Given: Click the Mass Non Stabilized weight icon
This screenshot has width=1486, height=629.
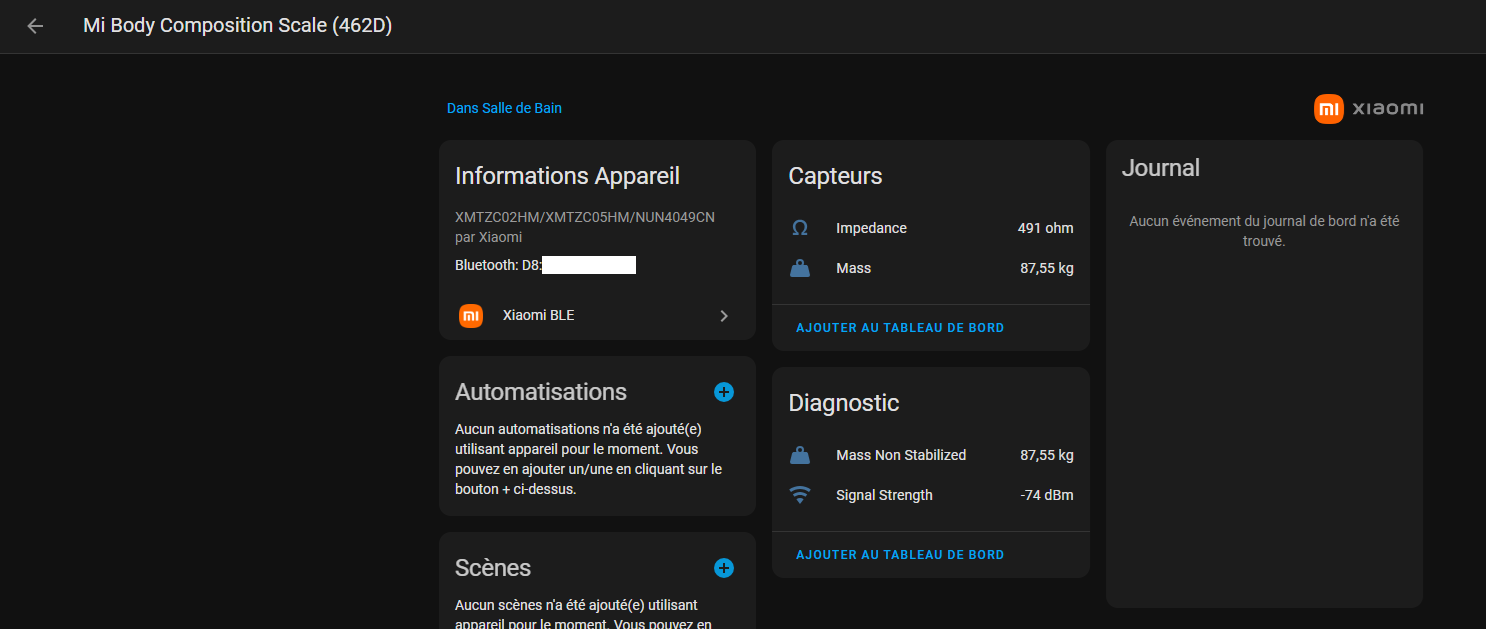Looking at the screenshot, I should pos(800,455).
